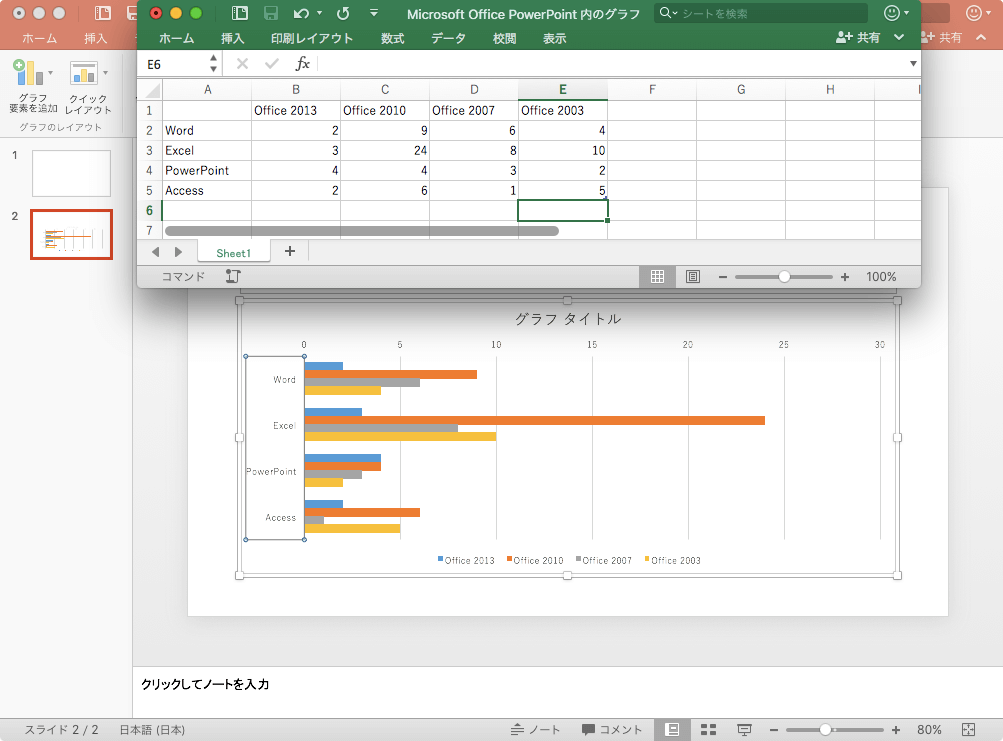Image resolution: width=1003 pixels, height=741 pixels.
Task: Open the Undo history dropdown arrow
Action: (x=319, y=13)
